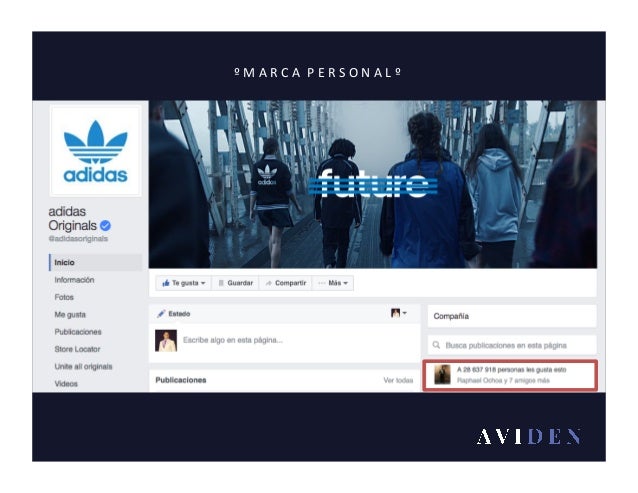Viewport: 638px width, 493px height.
Task: Open the Me gusta section
Action: tap(70, 314)
